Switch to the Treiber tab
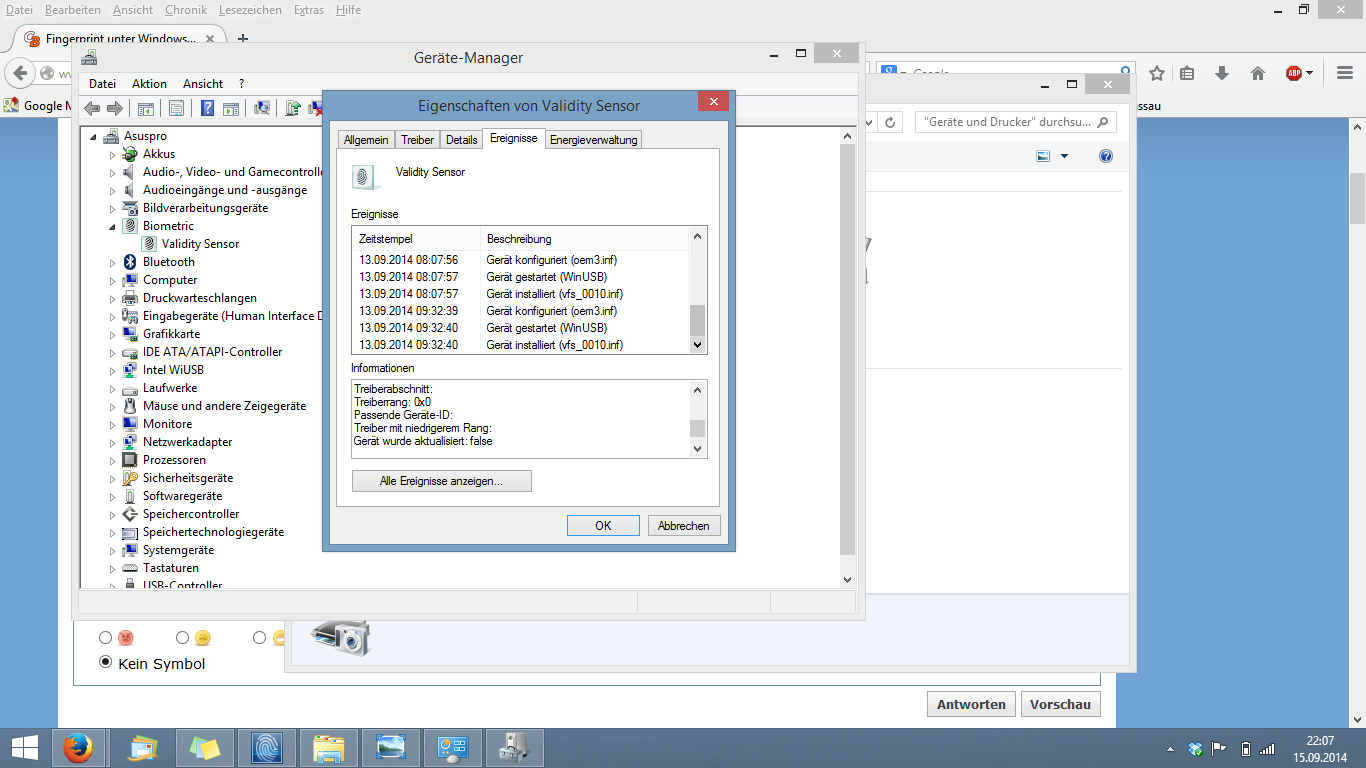Screen dimensions: 1366x768 pyautogui.click(x=418, y=140)
